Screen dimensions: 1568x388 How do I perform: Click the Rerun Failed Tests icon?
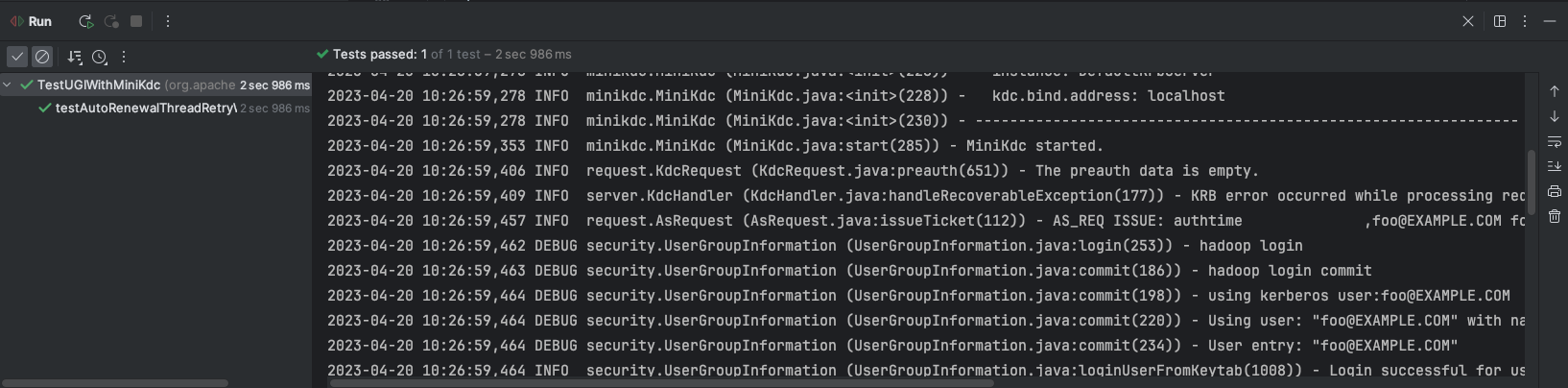point(111,21)
